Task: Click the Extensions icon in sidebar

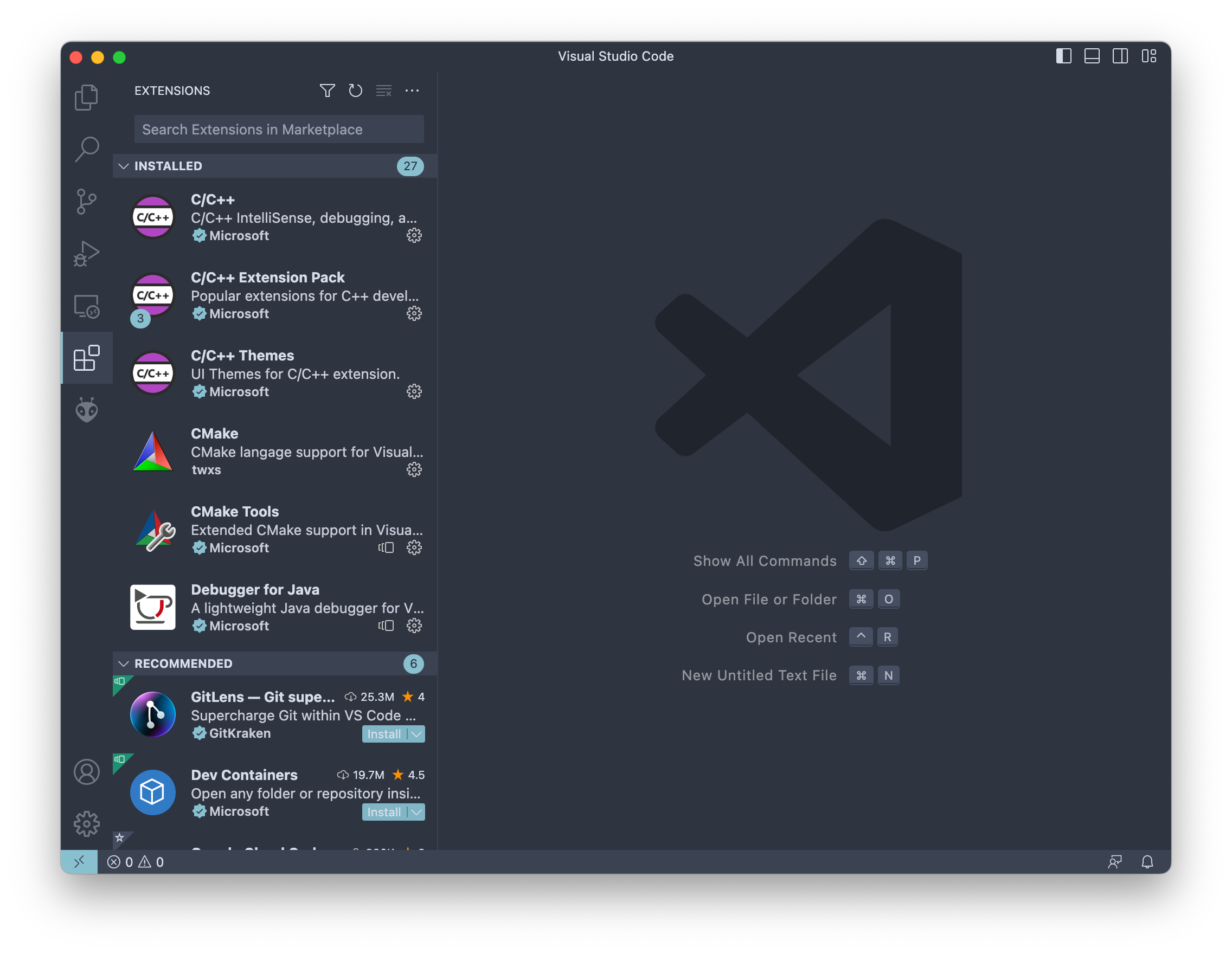Action: (x=87, y=356)
